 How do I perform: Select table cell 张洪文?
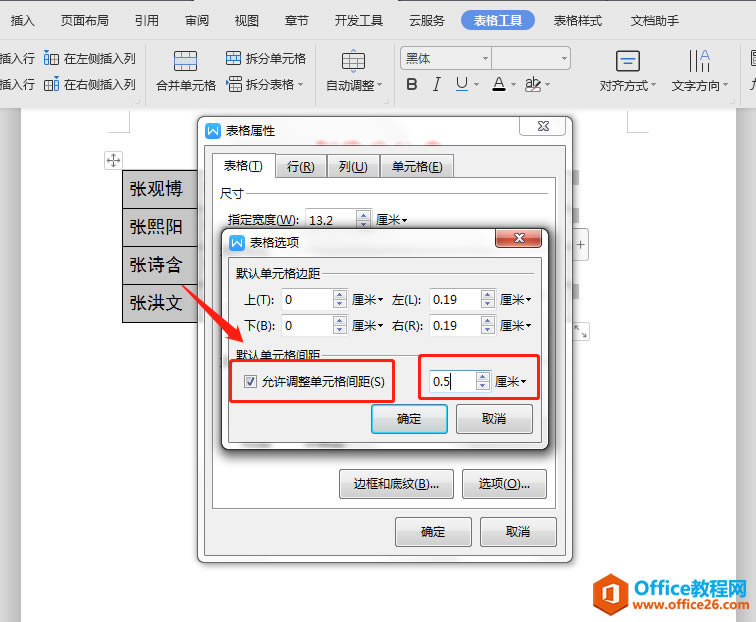[x=160, y=303]
